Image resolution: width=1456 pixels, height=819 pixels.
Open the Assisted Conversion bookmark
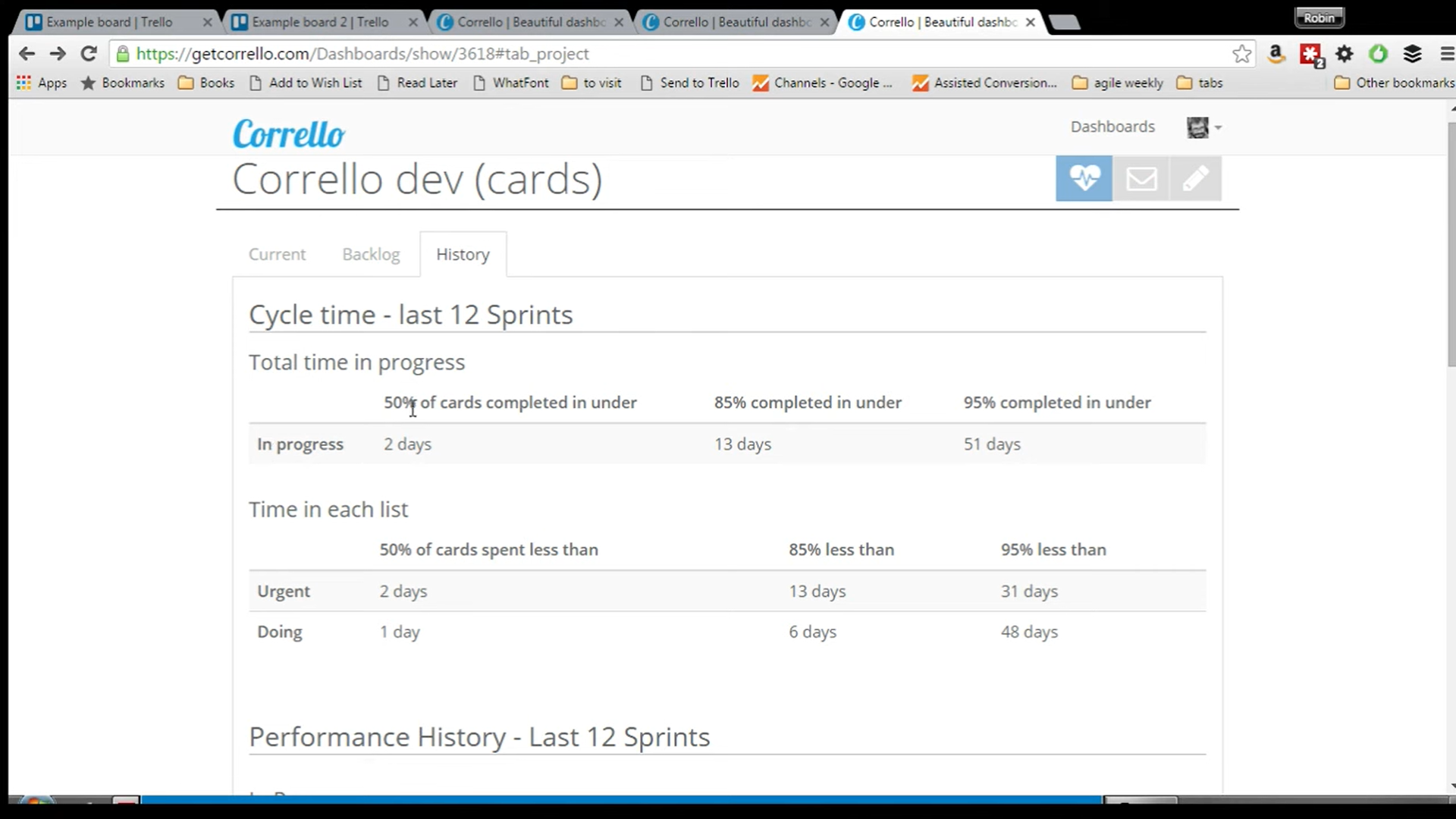pyautogui.click(x=984, y=83)
